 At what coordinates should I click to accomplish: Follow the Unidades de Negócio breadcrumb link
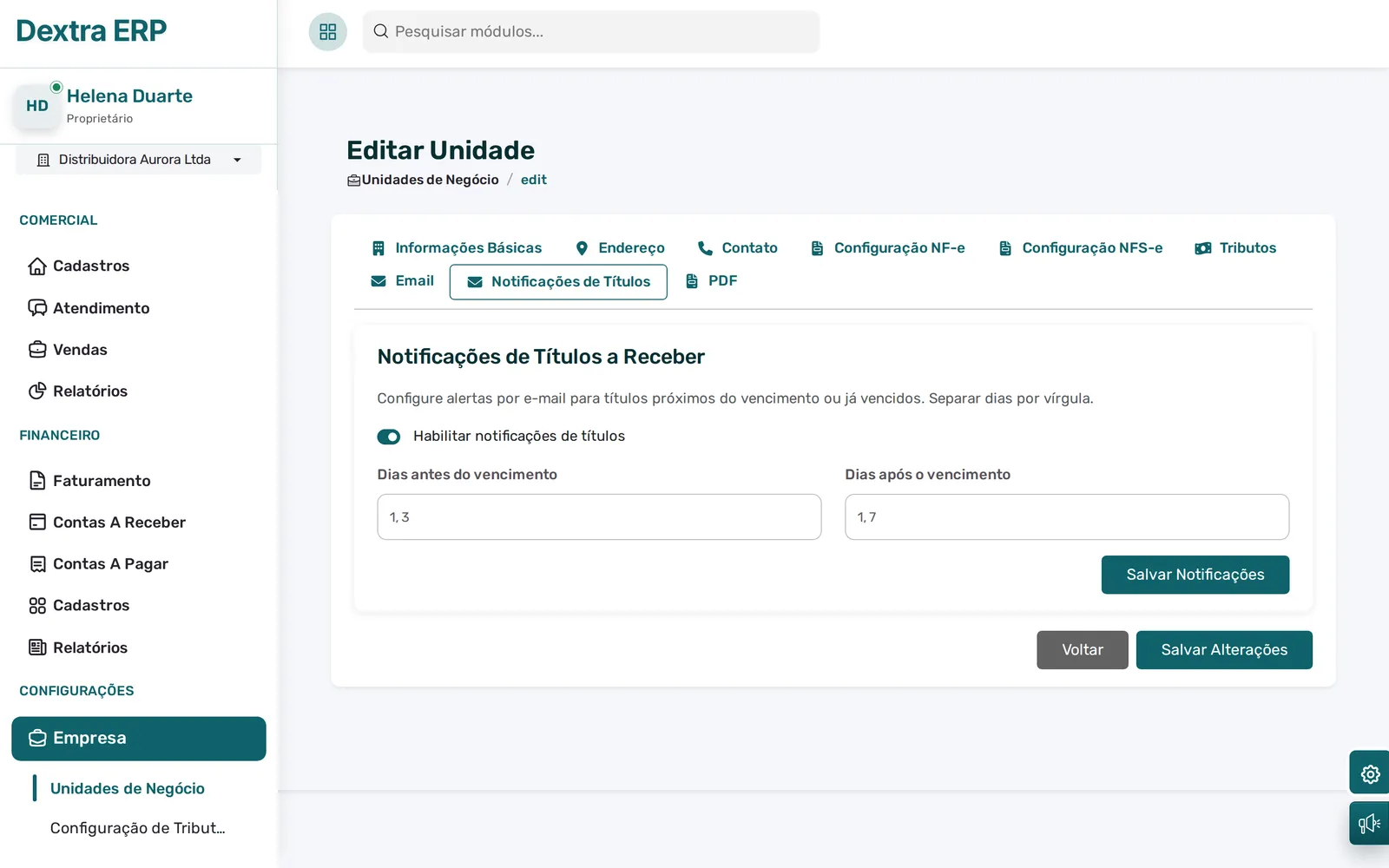(430, 180)
